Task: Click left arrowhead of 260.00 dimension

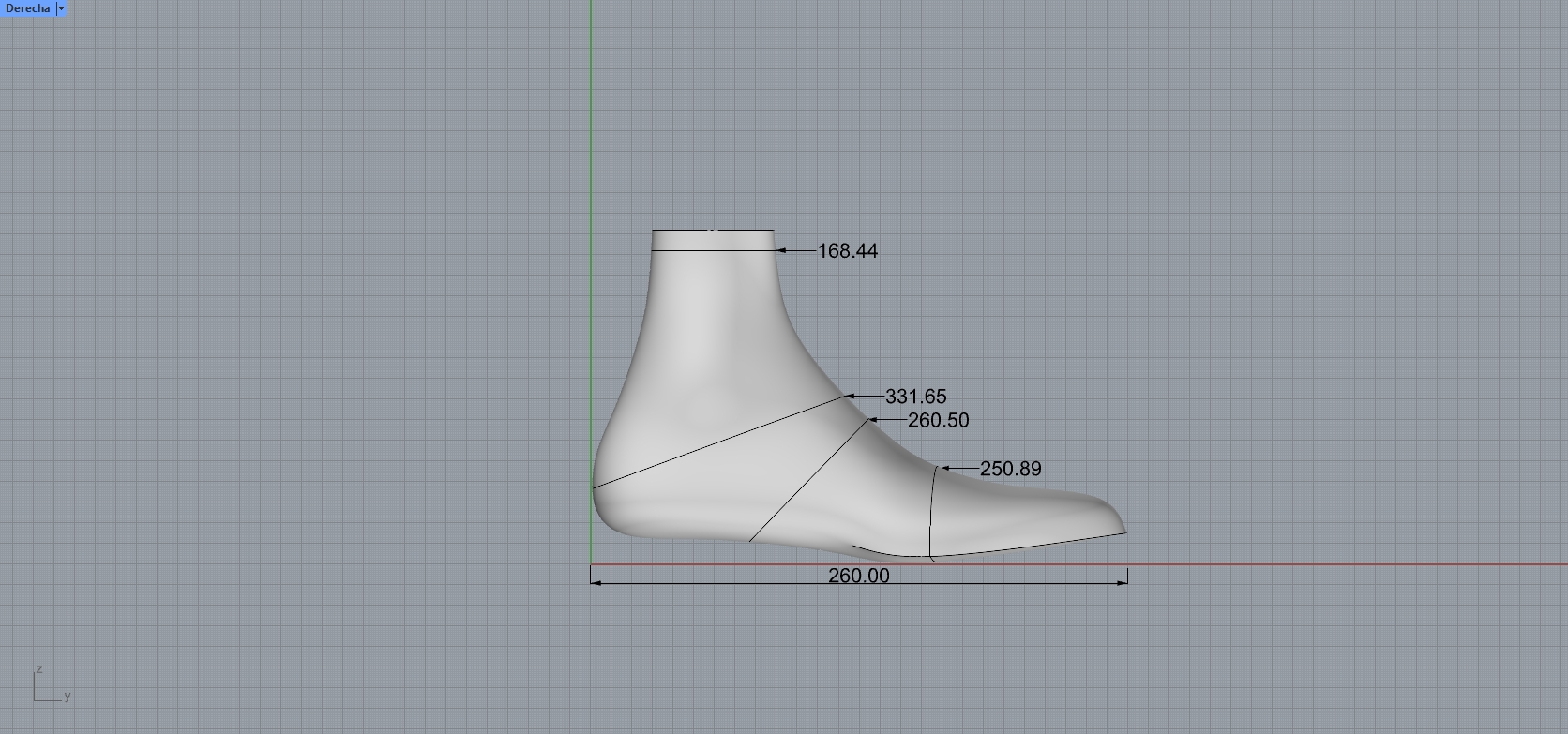Action: pyautogui.click(x=596, y=583)
